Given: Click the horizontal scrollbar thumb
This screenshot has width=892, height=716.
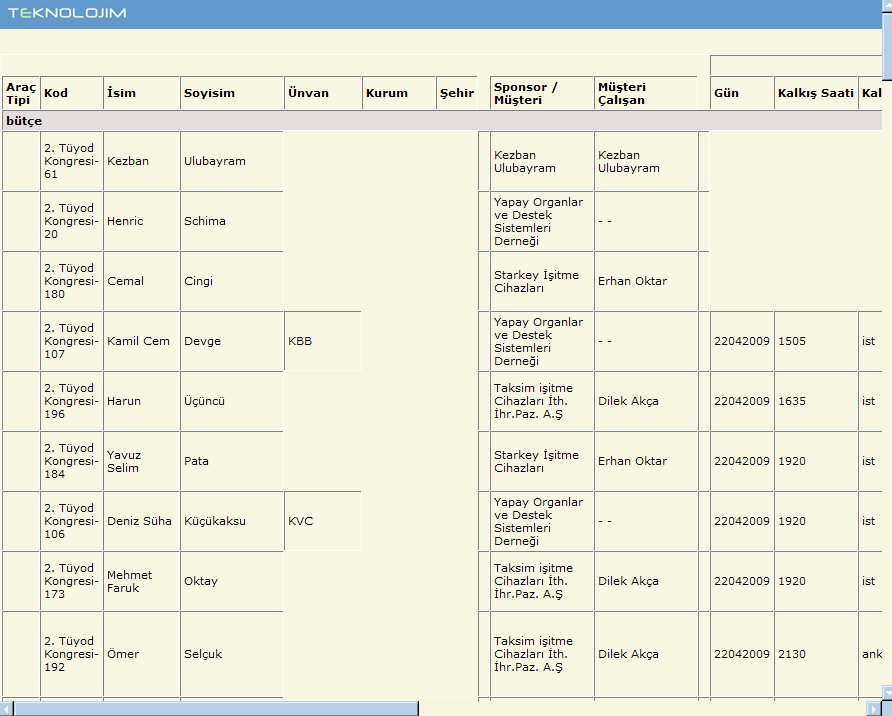Looking at the screenshot, I should [216, 709].
